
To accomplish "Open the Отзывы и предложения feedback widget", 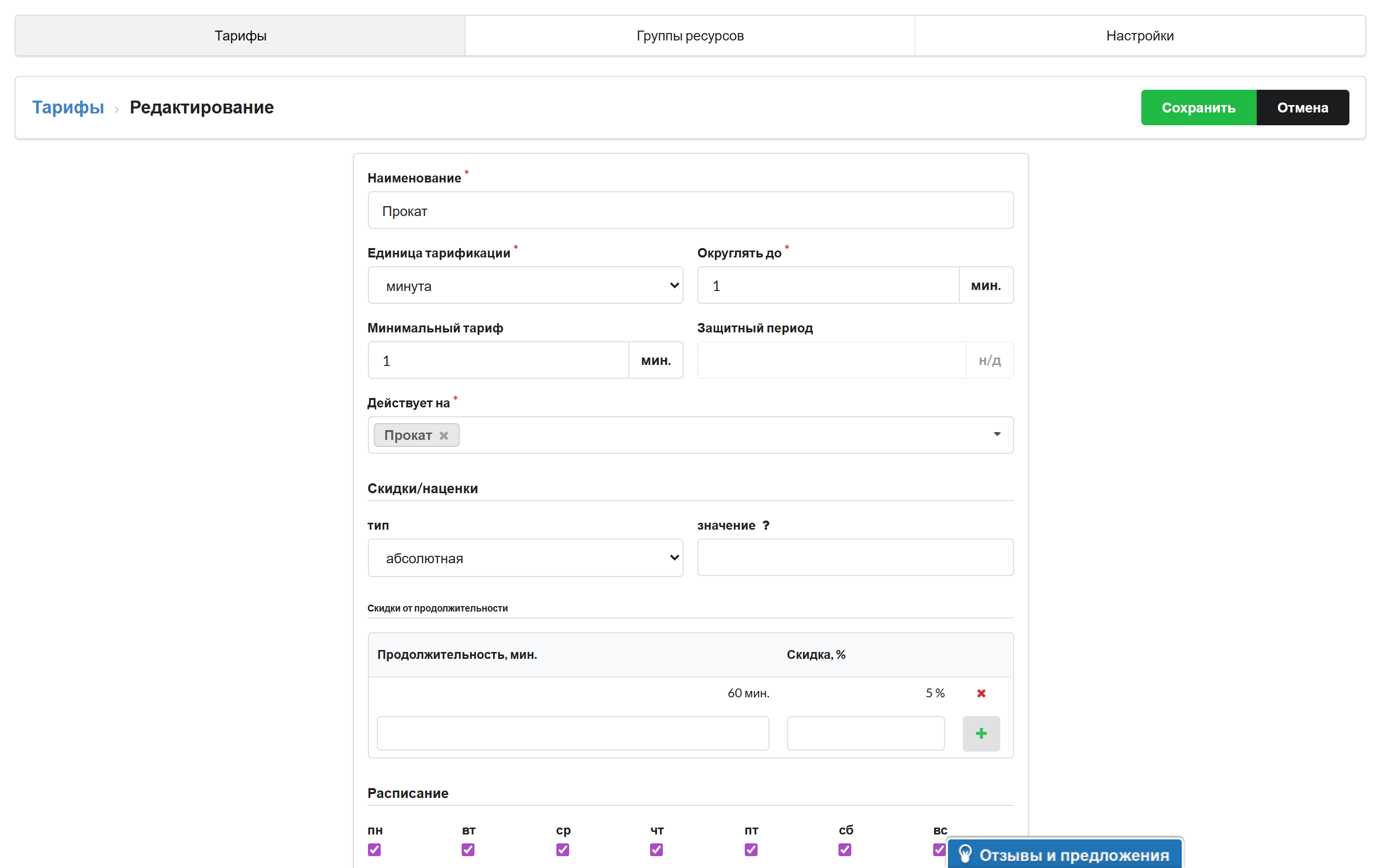I will click(1064, 854).
